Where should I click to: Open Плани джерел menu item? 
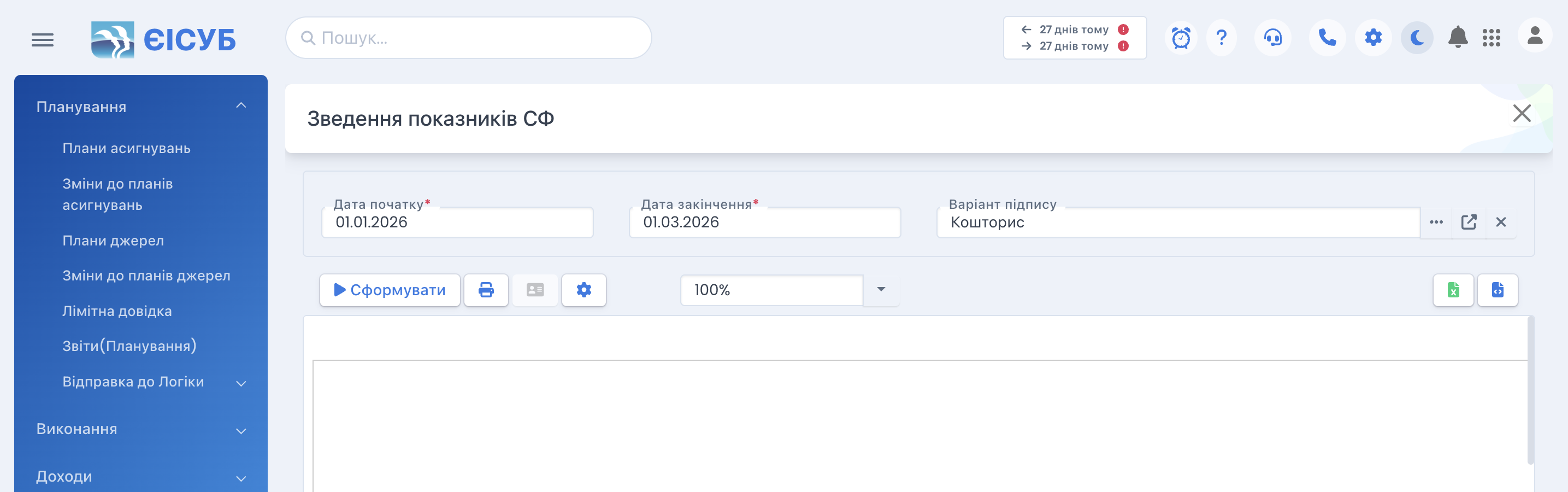(x=113, y=241)
